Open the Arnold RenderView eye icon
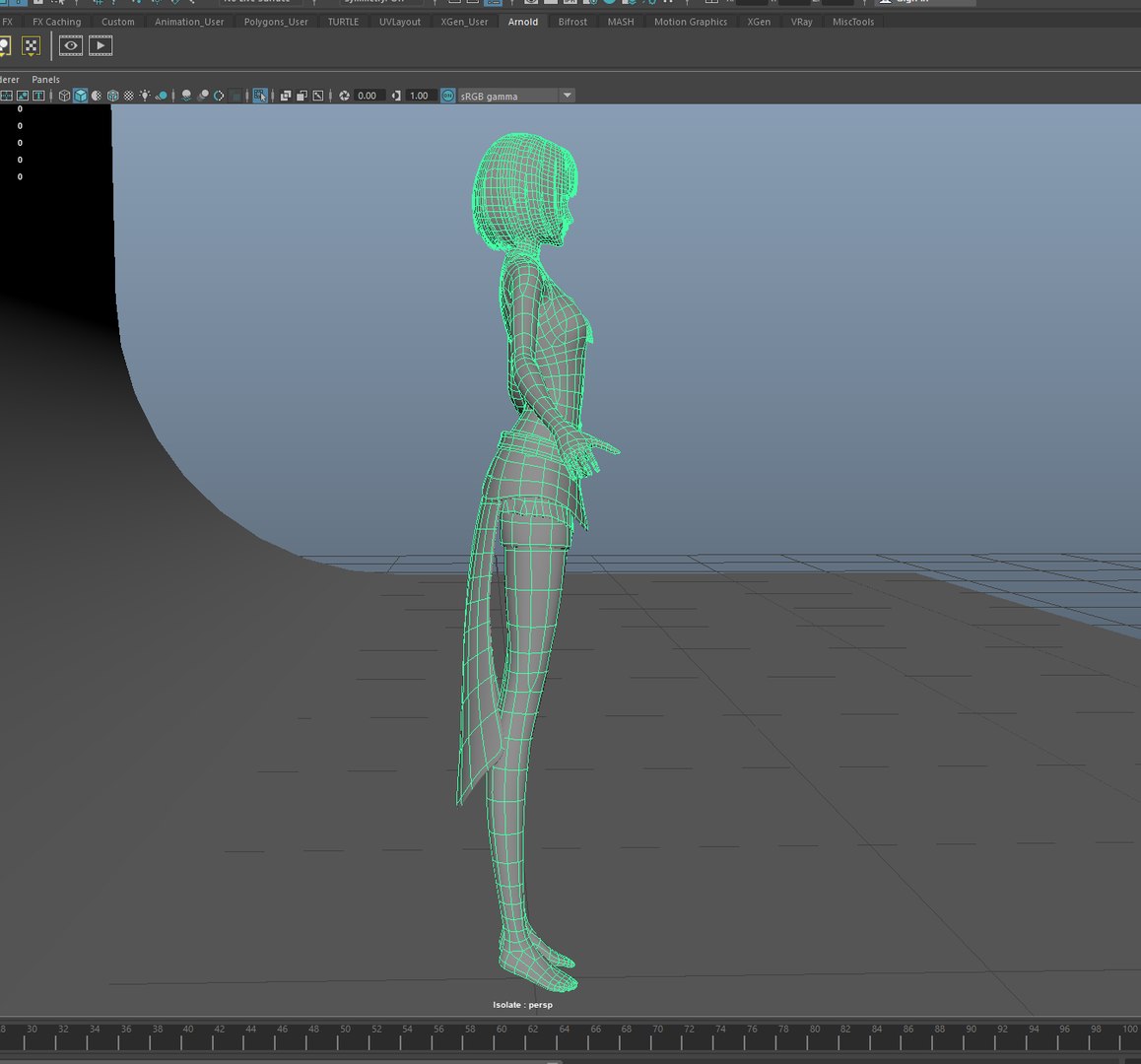The height and width of the screenshot is (1064, 1141). point(71,46)
